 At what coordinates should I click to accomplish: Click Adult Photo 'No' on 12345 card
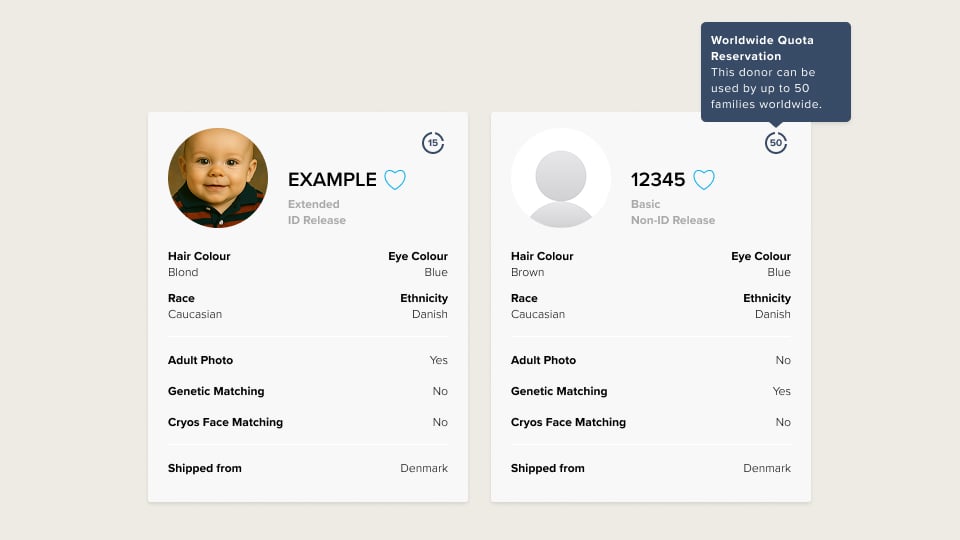pyautogui.click(x=783, y=360)
